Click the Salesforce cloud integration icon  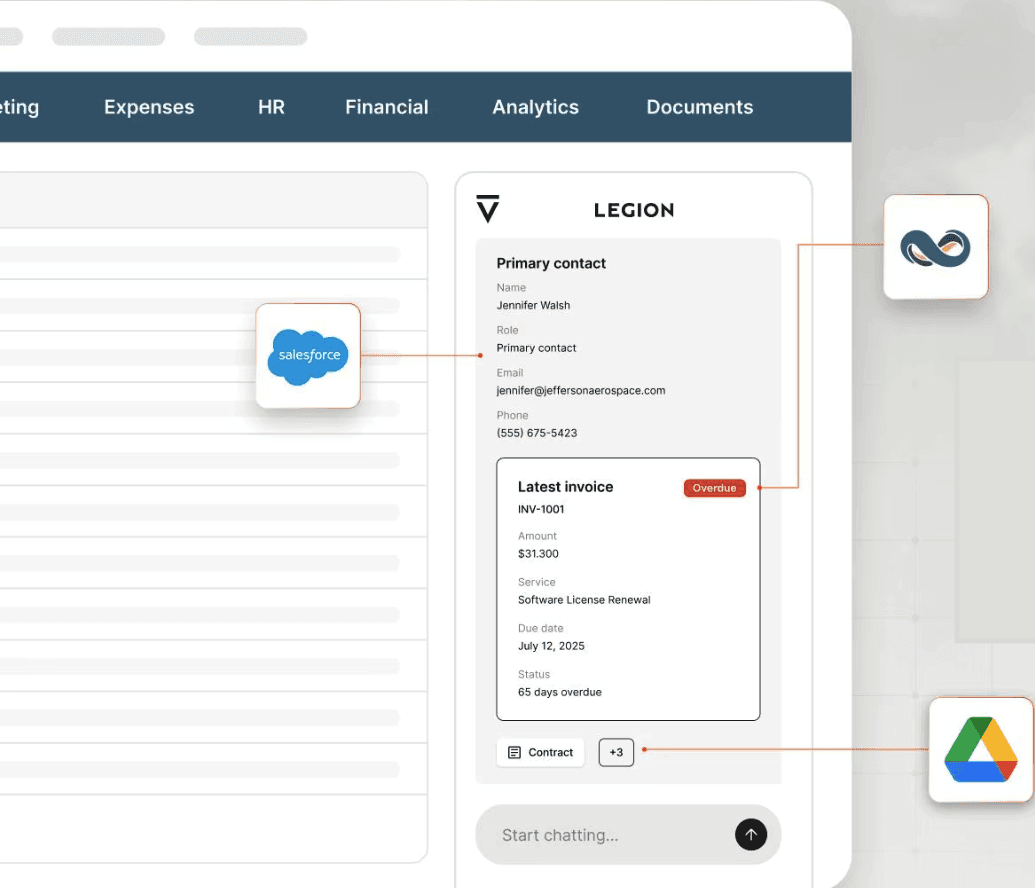(x=308, y=356)
